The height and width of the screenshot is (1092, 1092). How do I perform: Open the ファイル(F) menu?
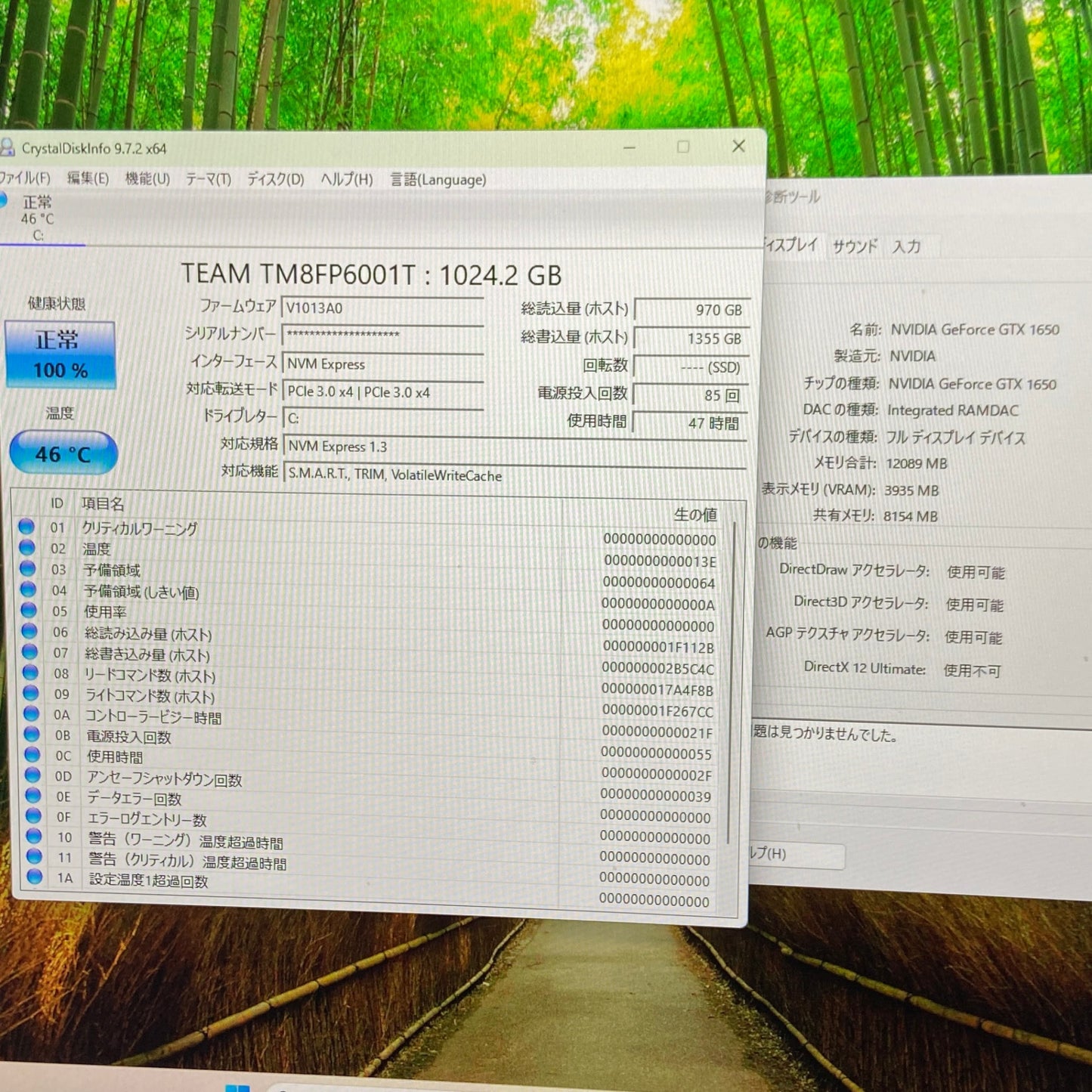click(x=24, y=178)
